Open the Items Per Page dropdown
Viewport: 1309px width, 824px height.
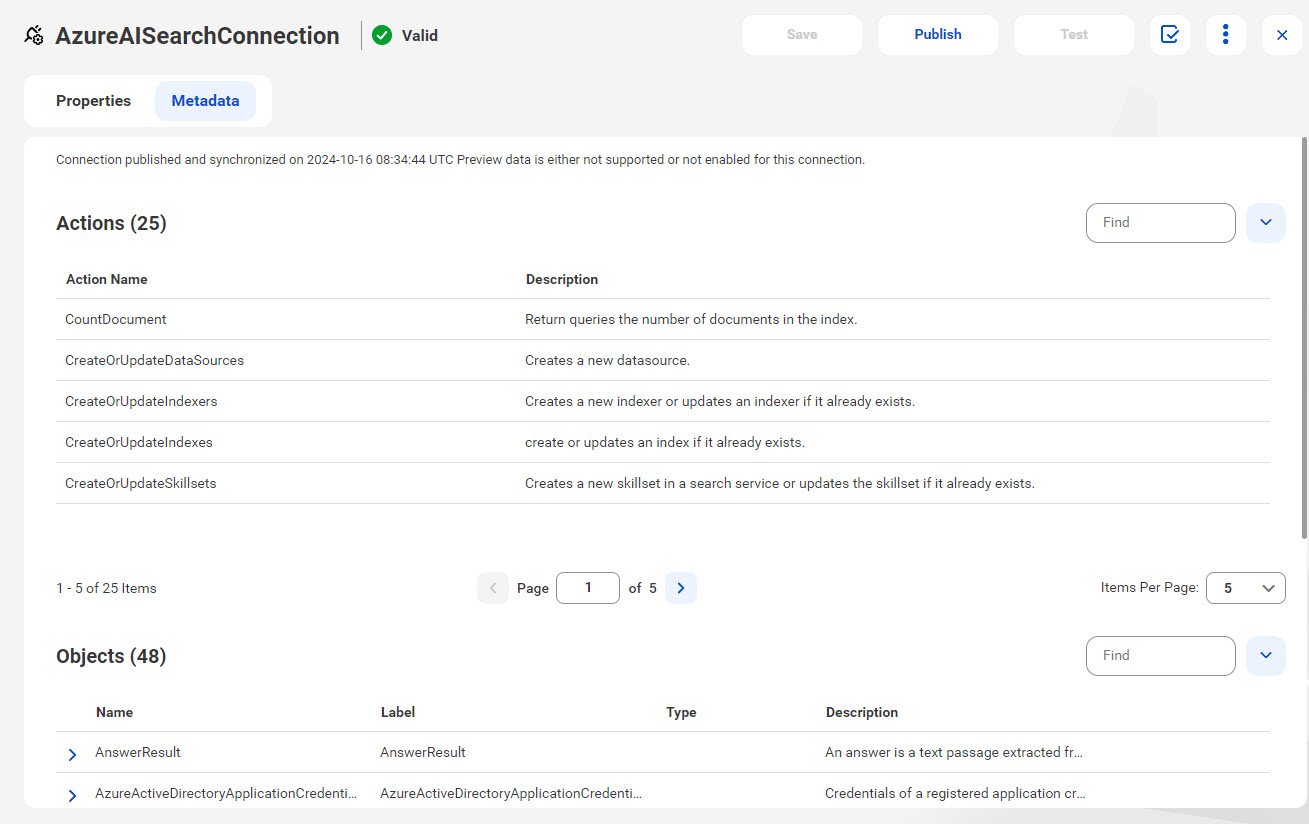tap(1246, 588)
